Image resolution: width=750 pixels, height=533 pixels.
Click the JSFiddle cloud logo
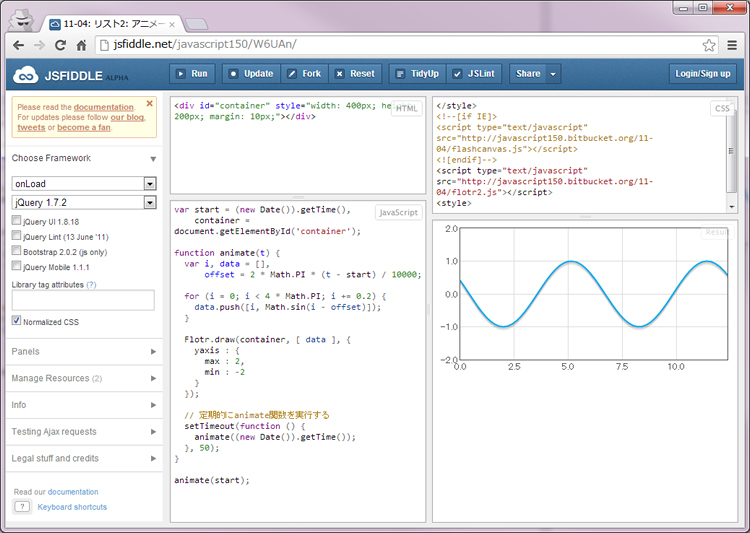click(x=26, y=75)
